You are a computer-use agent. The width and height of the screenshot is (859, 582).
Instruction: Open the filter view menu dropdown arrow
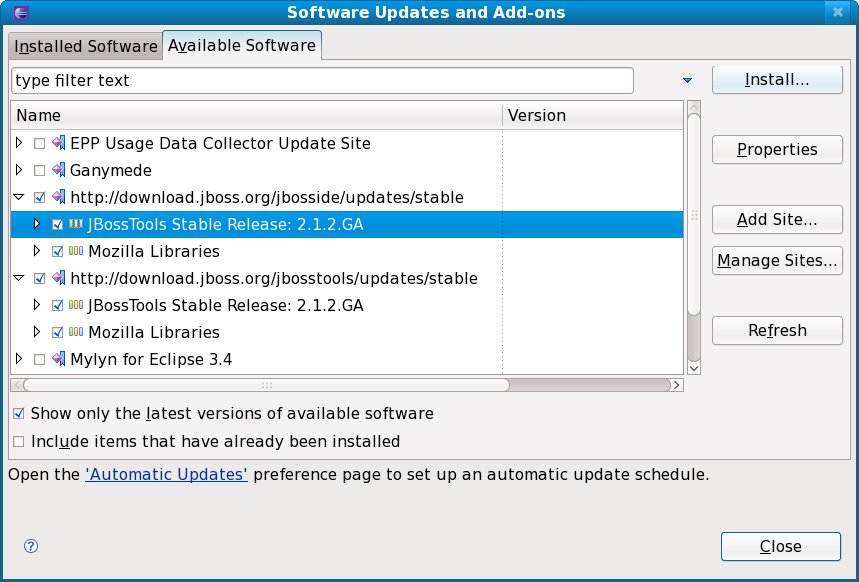687,80
